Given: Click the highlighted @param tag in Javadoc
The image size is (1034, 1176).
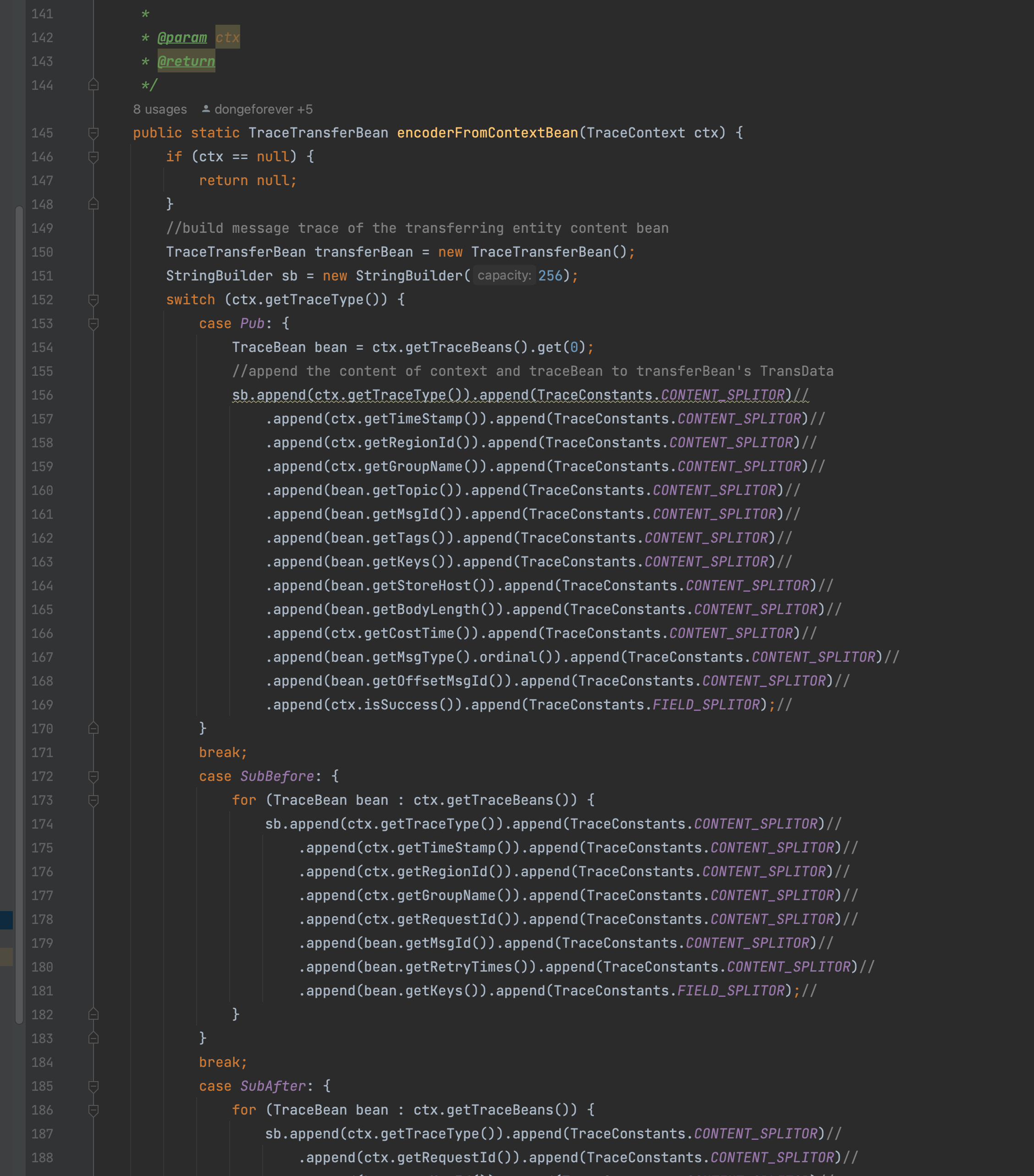Looking at the screenshot, I should (x=182, y=38).
